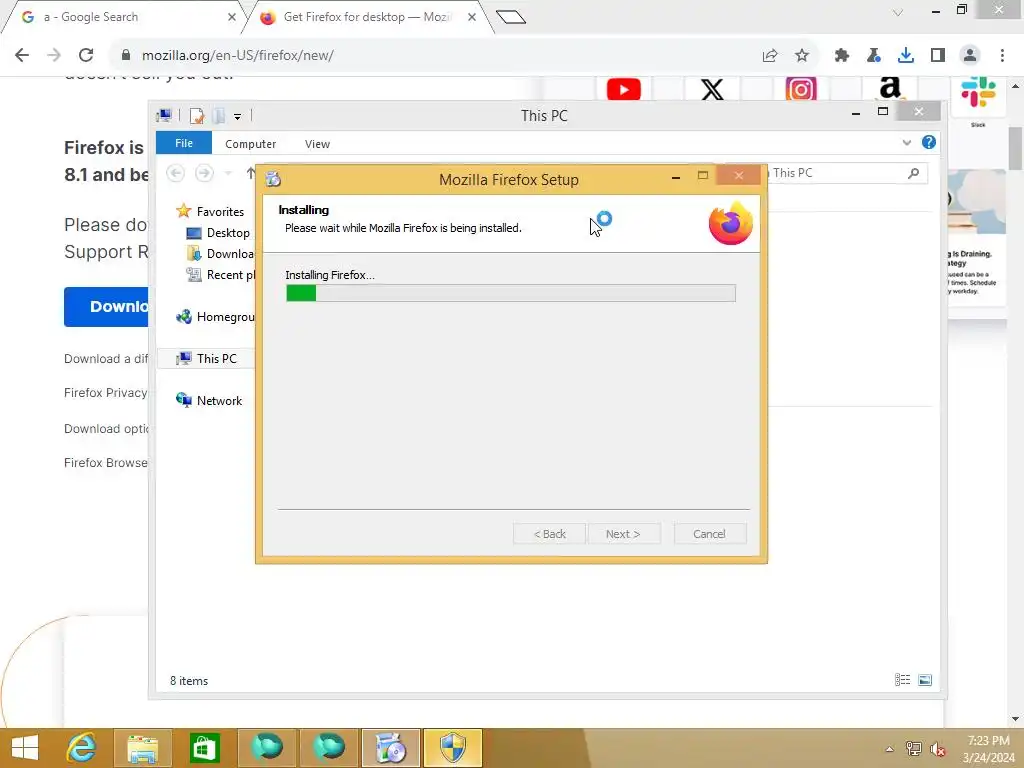This screenshot has height=768, width=1024.
Task: Click the muted volume tray icon
Action: 938,749
